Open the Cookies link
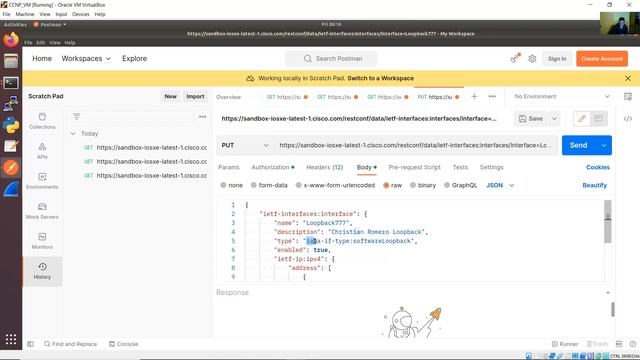 point(598,167)
